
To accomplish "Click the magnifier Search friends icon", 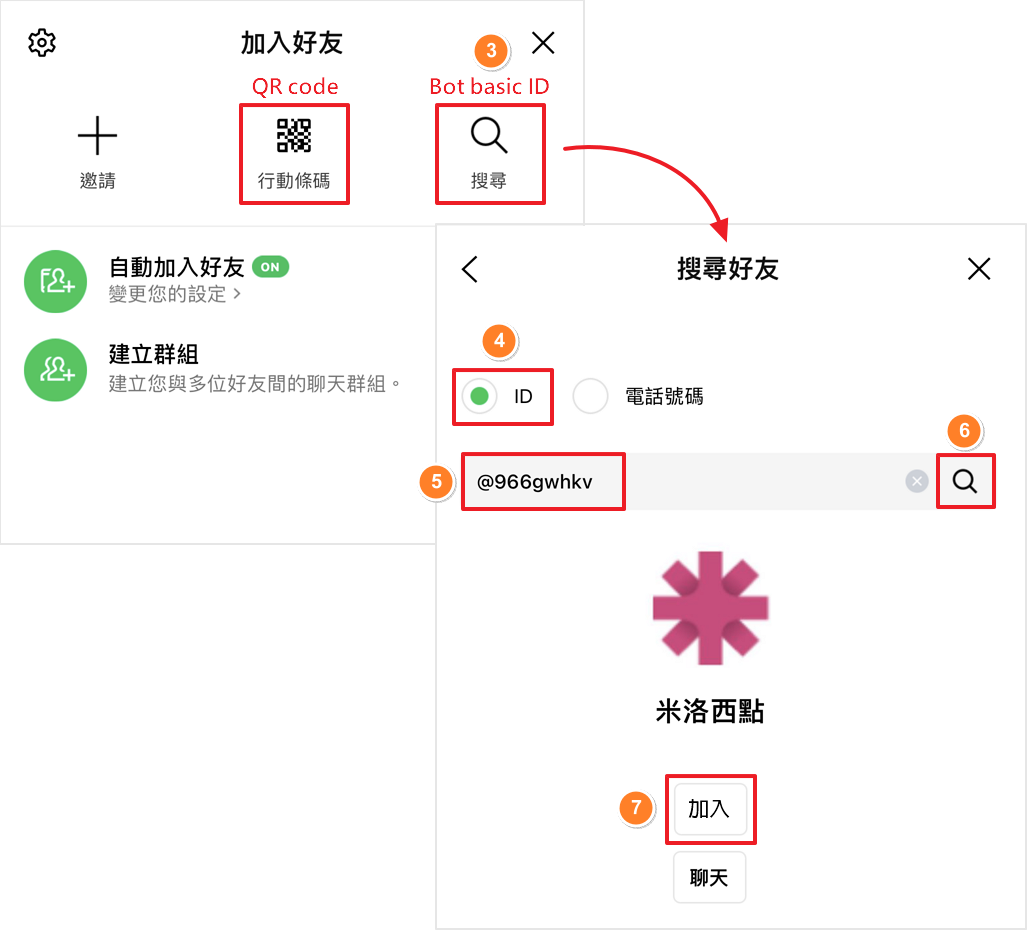I will [x=489, y=136].
